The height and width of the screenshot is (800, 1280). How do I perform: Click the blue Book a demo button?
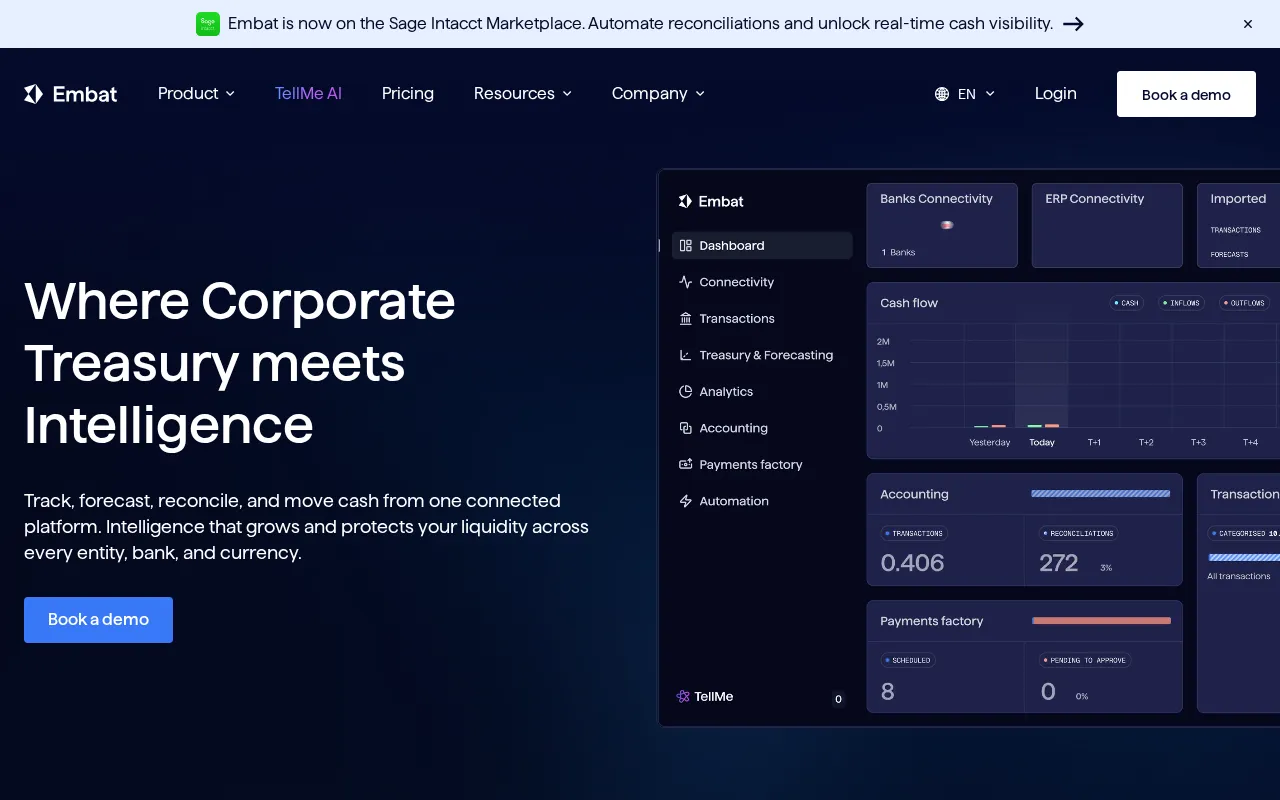tap(98, 620)
